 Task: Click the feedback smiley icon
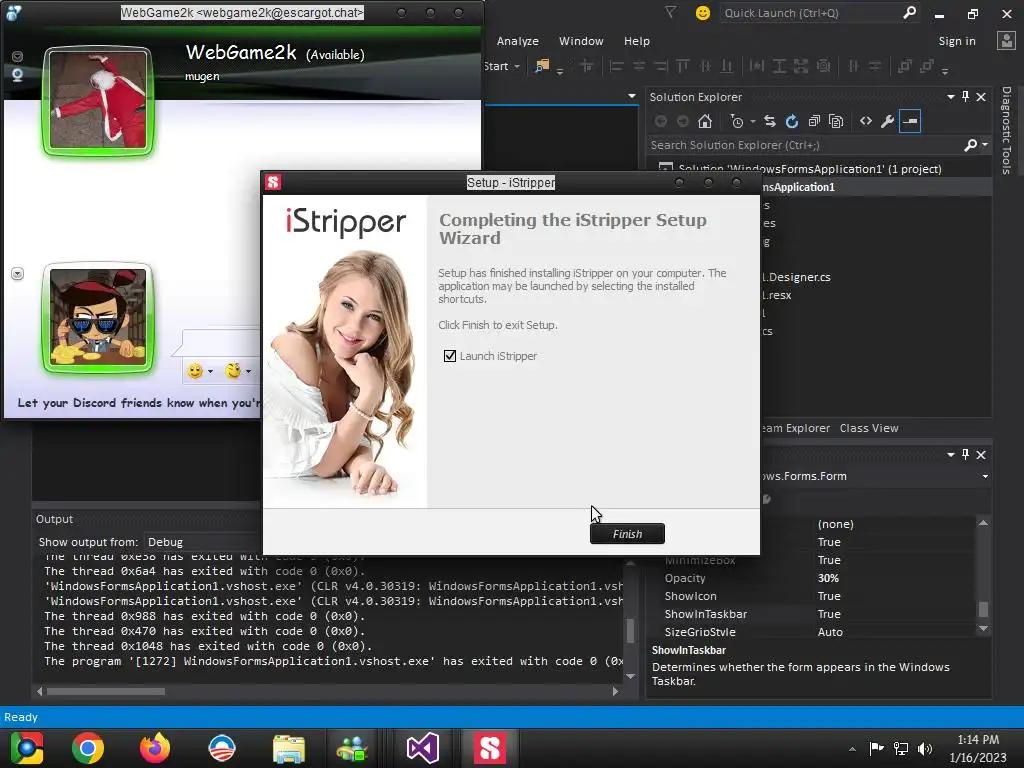tap(703, 13)
